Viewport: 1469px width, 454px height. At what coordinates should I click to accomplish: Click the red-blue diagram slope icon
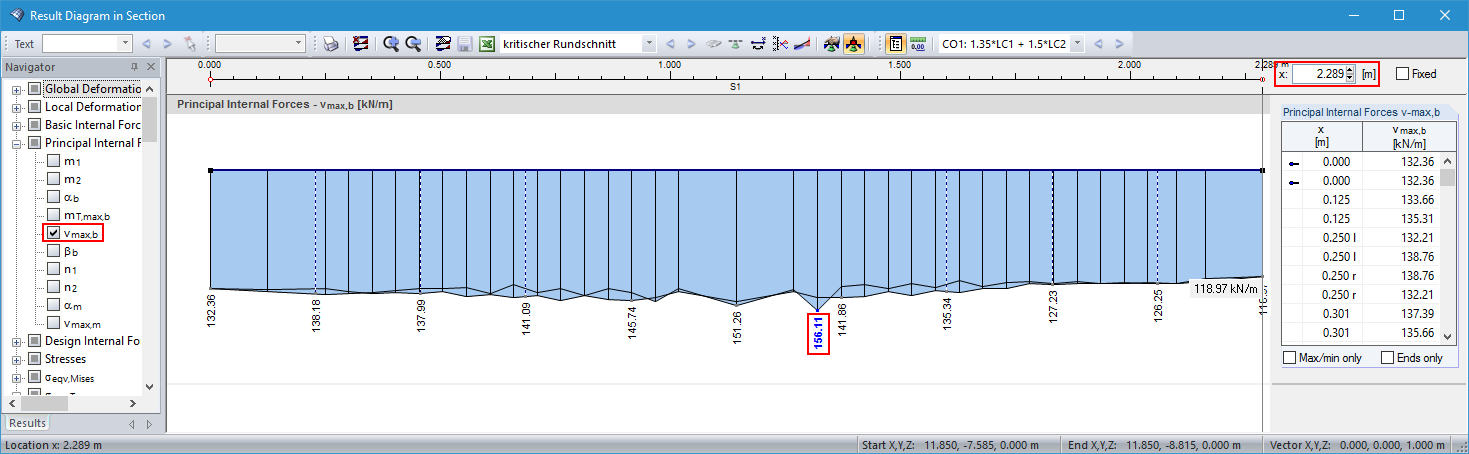point(802,44)
